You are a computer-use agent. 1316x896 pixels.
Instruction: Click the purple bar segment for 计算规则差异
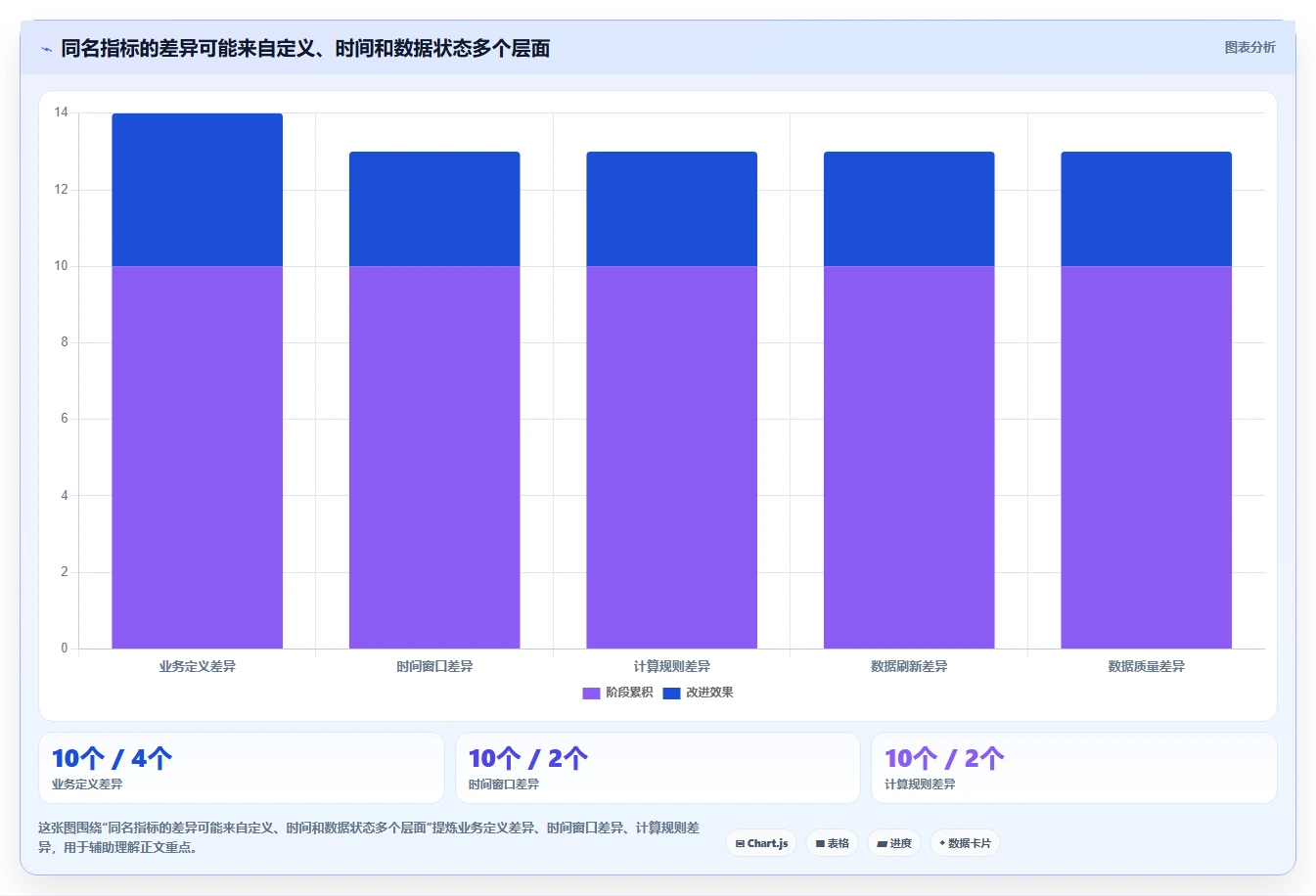672,457
